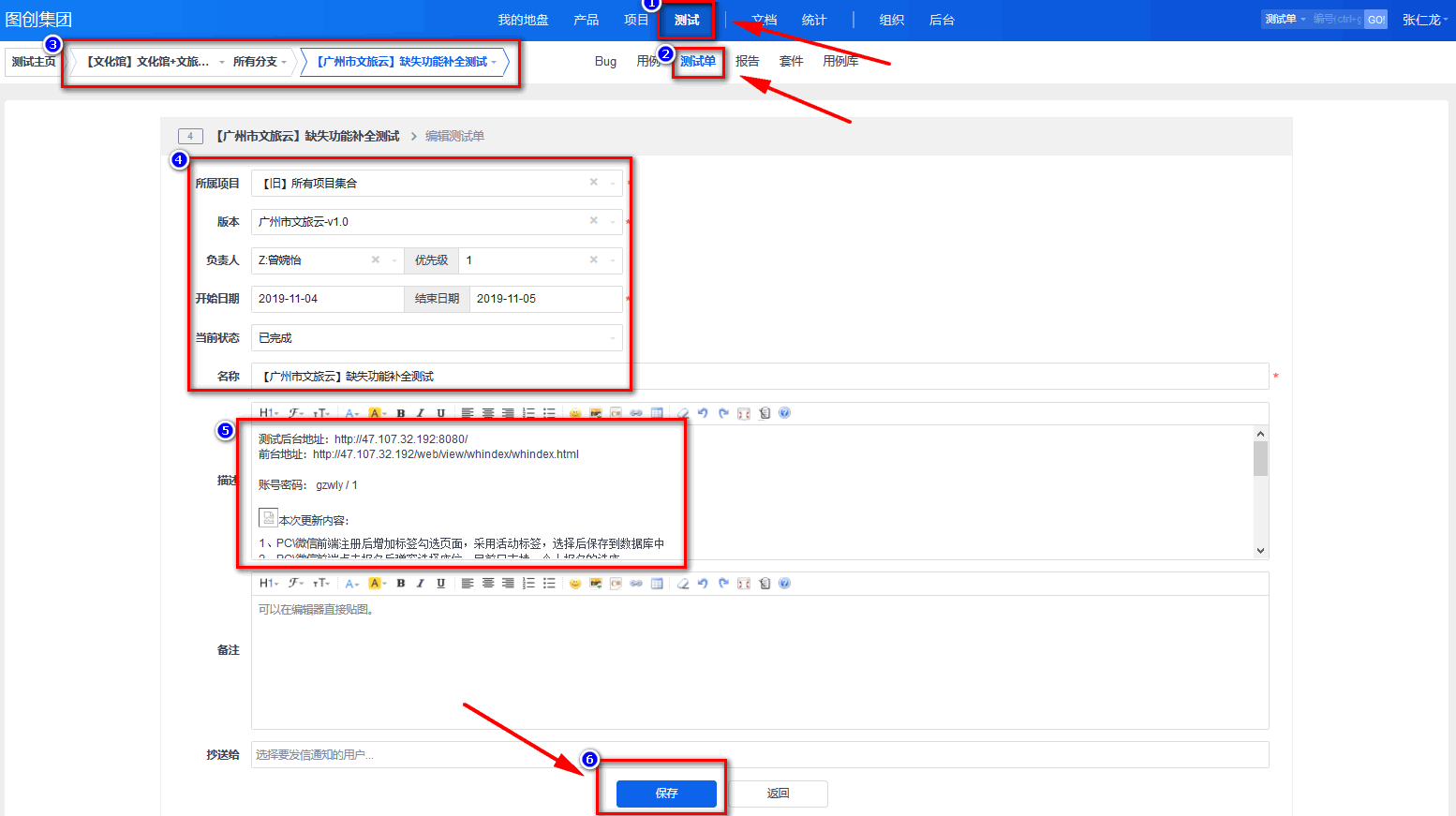Click underline in the remarks editor toolbar
This screenshot has width=1456, height=816.
[x=441, y=584]
